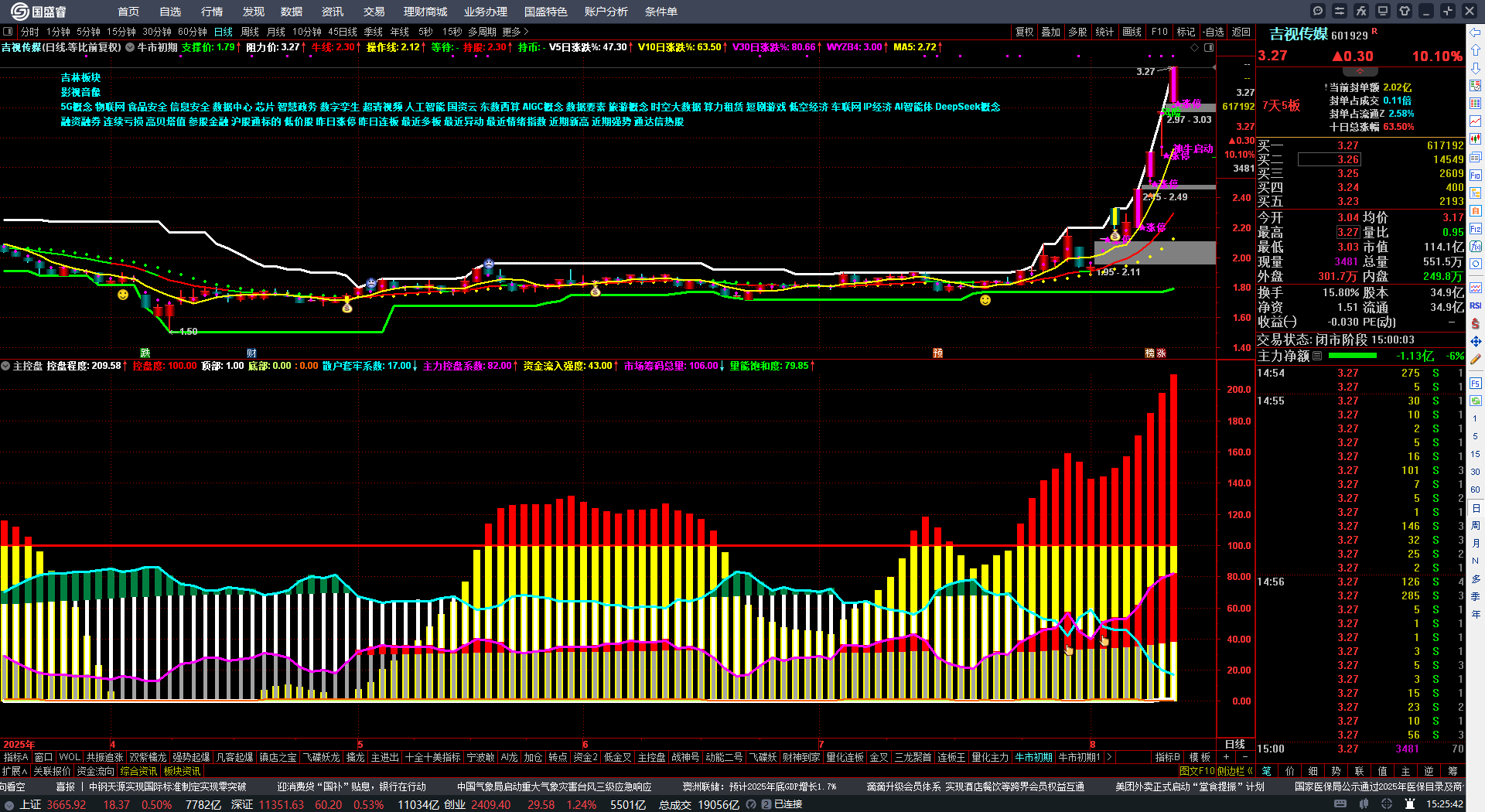Image resolution: width=1485 pixels, height=812 pixels.
Task: Toggle the diamond icon above main chart
Action: 1194,48
